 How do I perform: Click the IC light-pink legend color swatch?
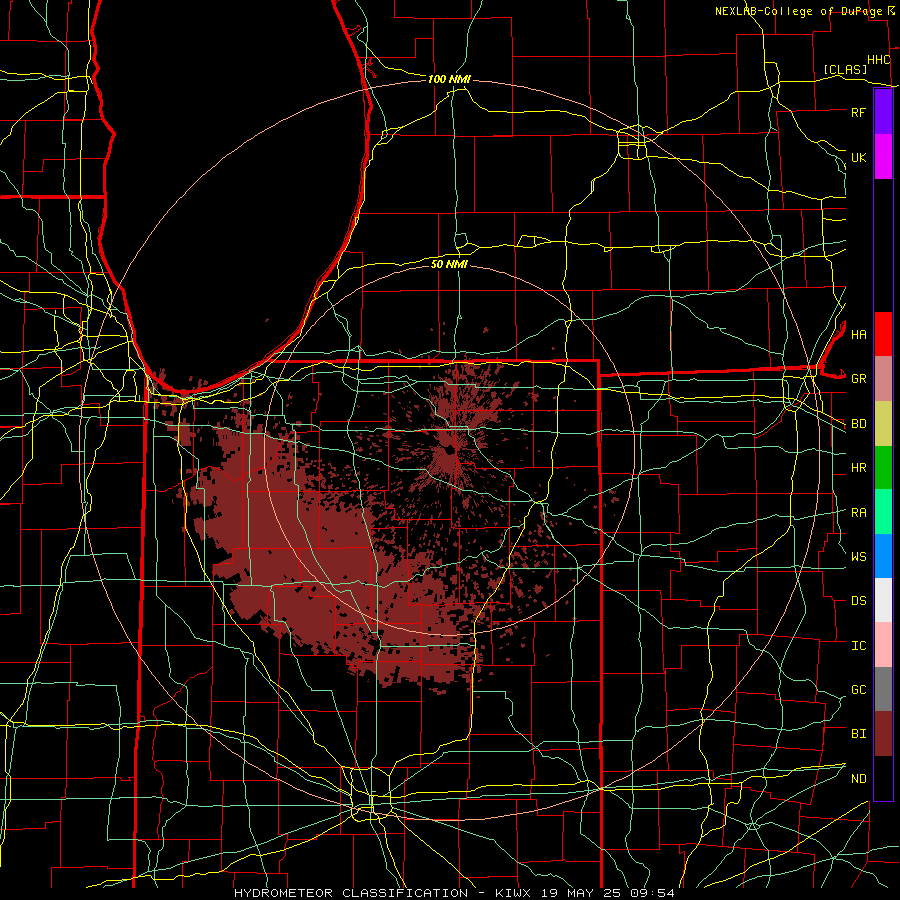(x=883, y=645)
